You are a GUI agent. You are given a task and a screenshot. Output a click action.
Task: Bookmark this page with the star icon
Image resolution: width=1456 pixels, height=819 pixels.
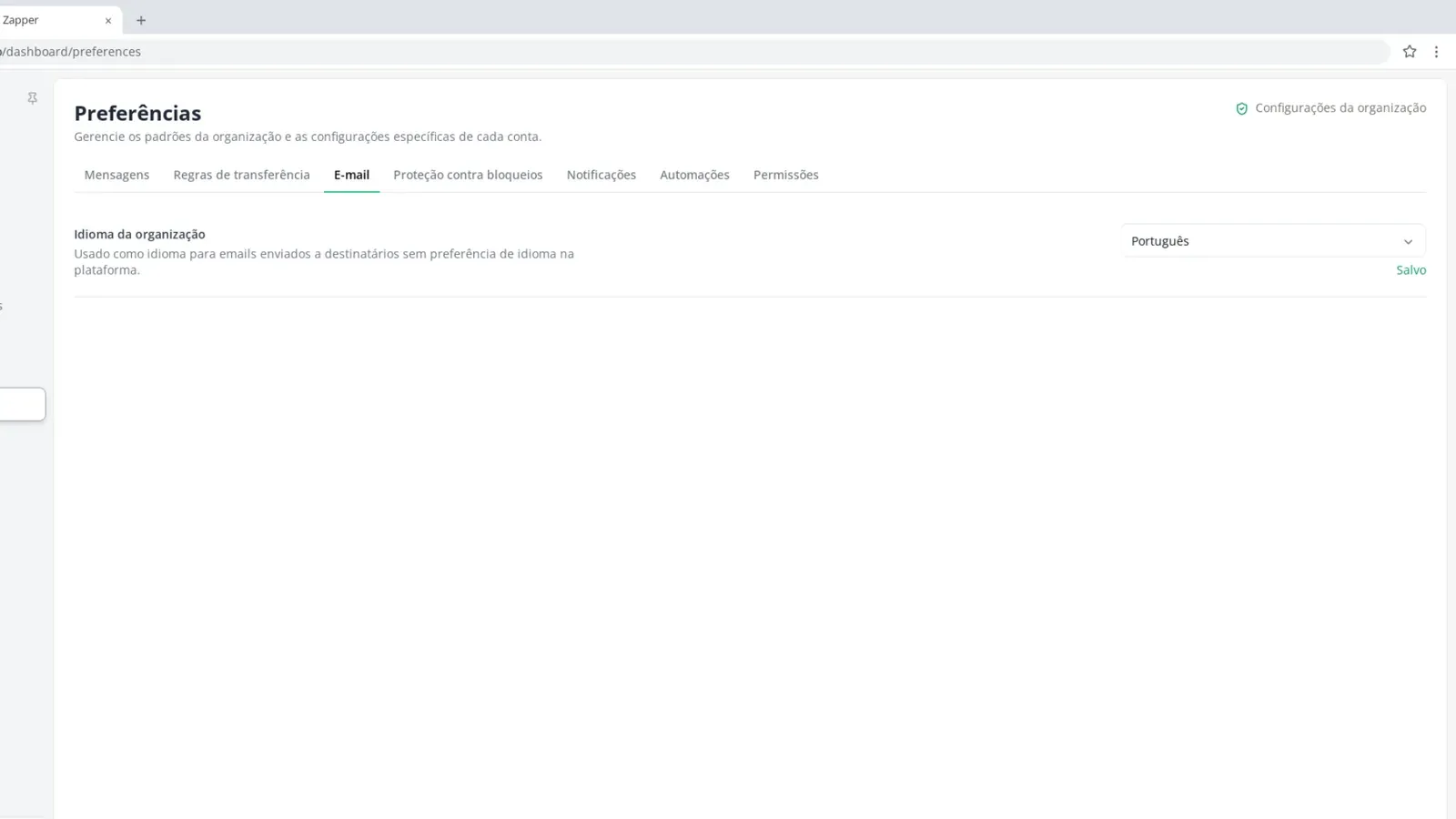click(x=1410, y=52)
